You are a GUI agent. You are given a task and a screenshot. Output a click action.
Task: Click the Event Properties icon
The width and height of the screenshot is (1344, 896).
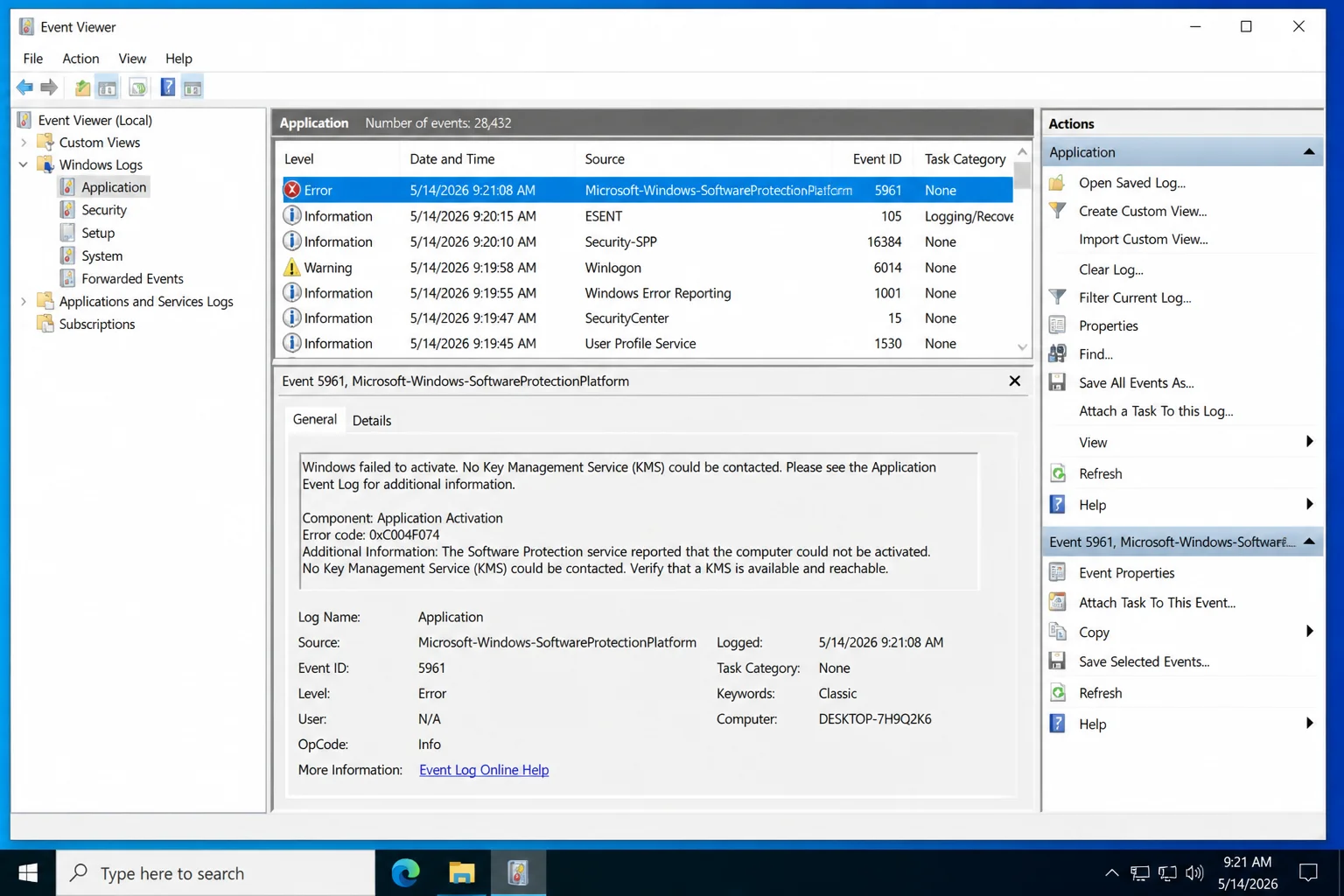click(1057, 573)
